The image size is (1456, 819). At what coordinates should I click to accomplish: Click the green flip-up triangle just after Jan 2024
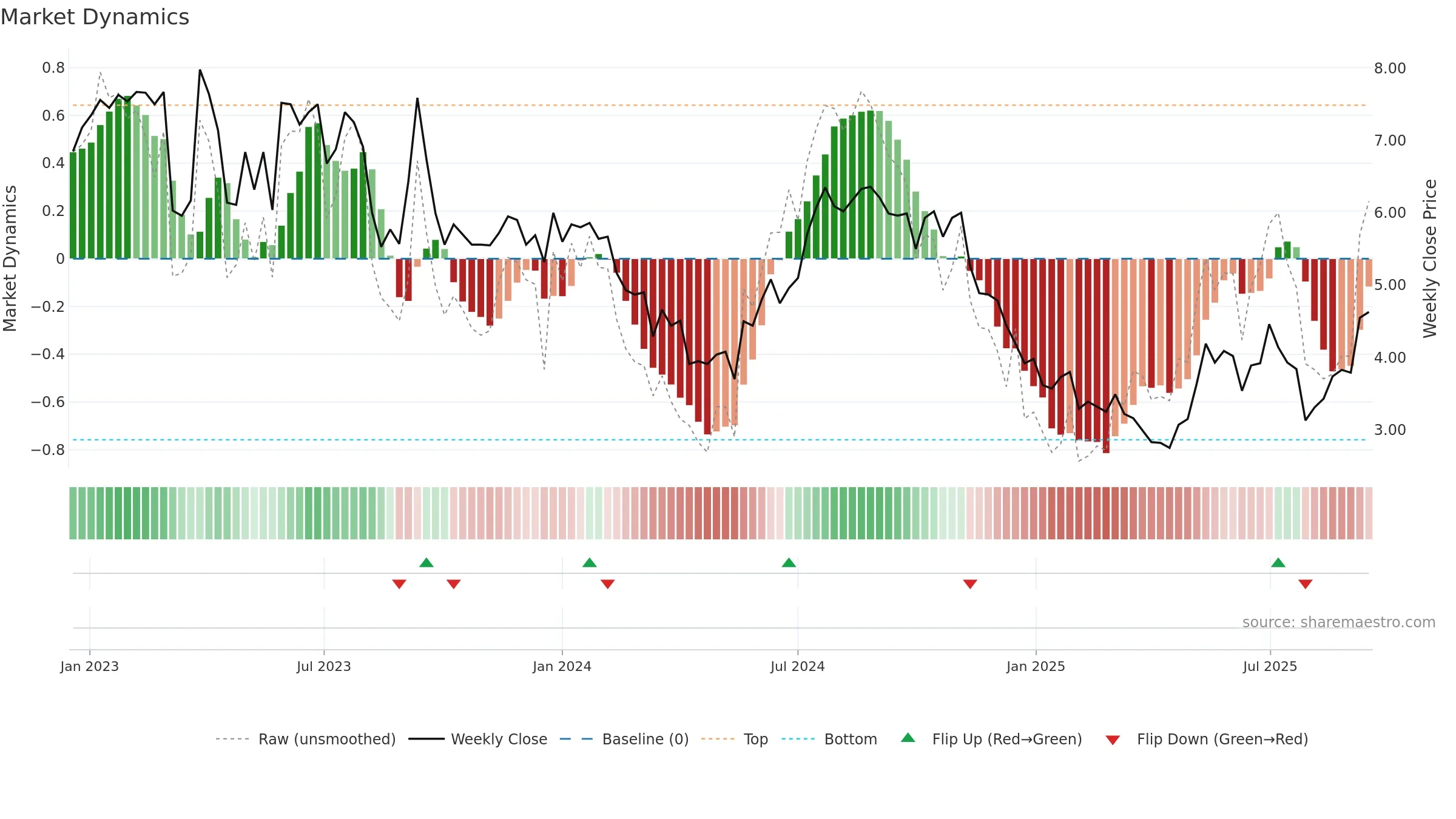590,562
